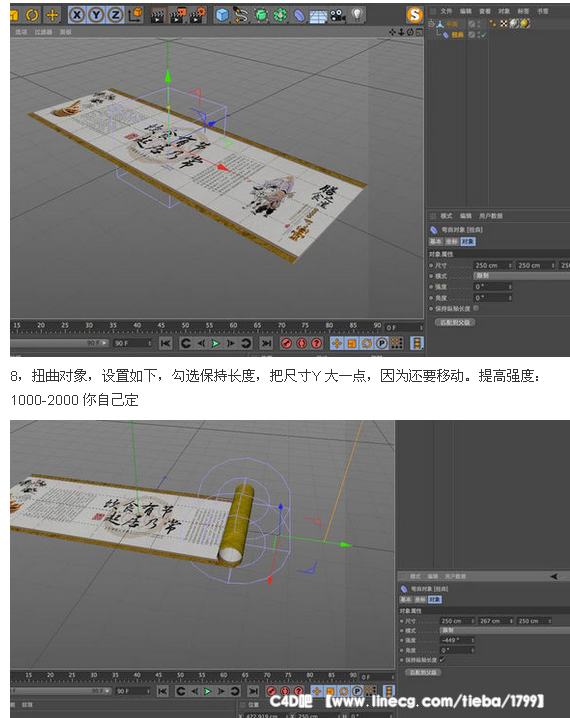Go to end frame in rolled-scroll view timeline
The image size is (570, 718).
(253, 691)
